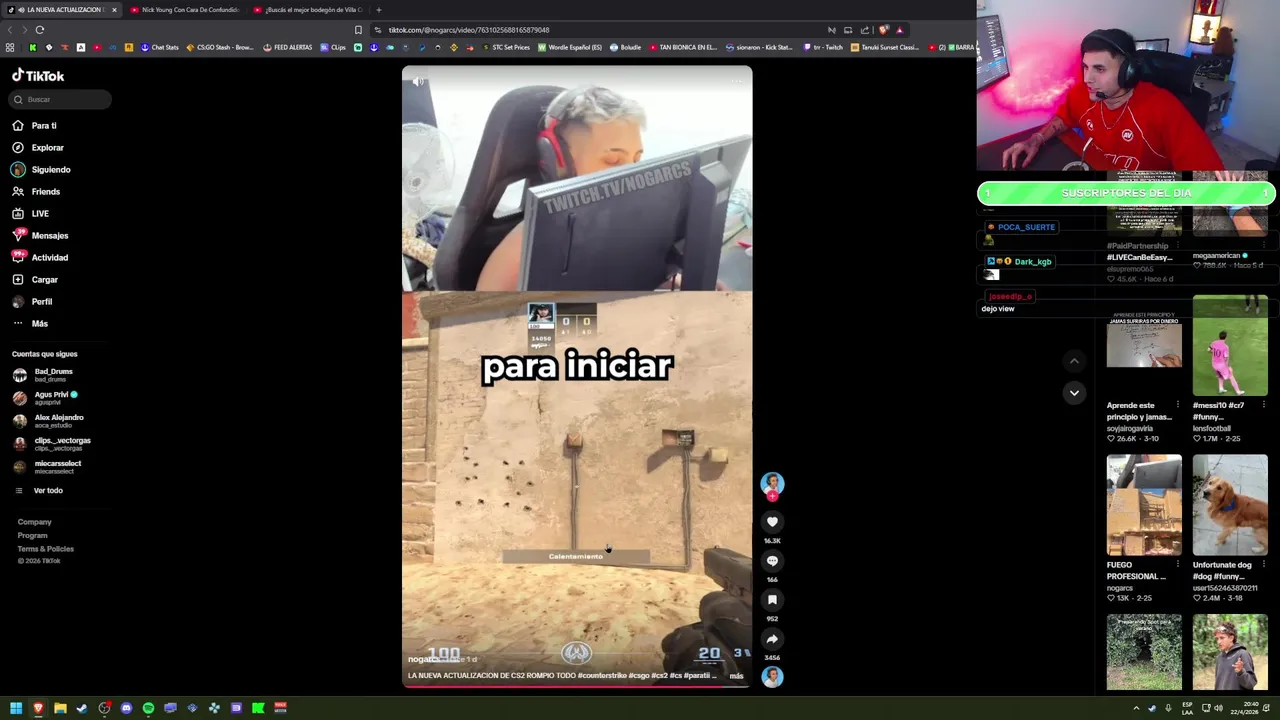Go to the Siguiendo feed
The height and width of the screenshot is (720, 1280).
point(41,170)
